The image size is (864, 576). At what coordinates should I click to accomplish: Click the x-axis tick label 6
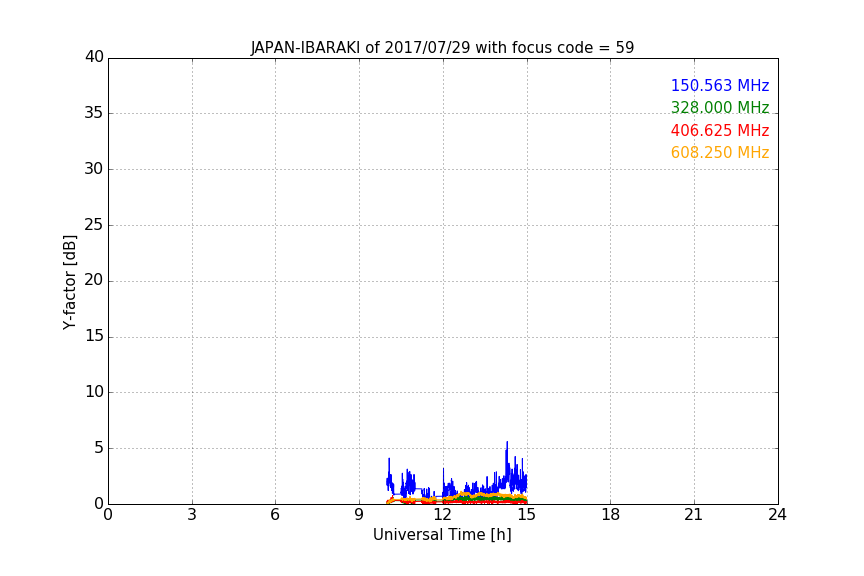pyautogui.click(x=275, y=515)
